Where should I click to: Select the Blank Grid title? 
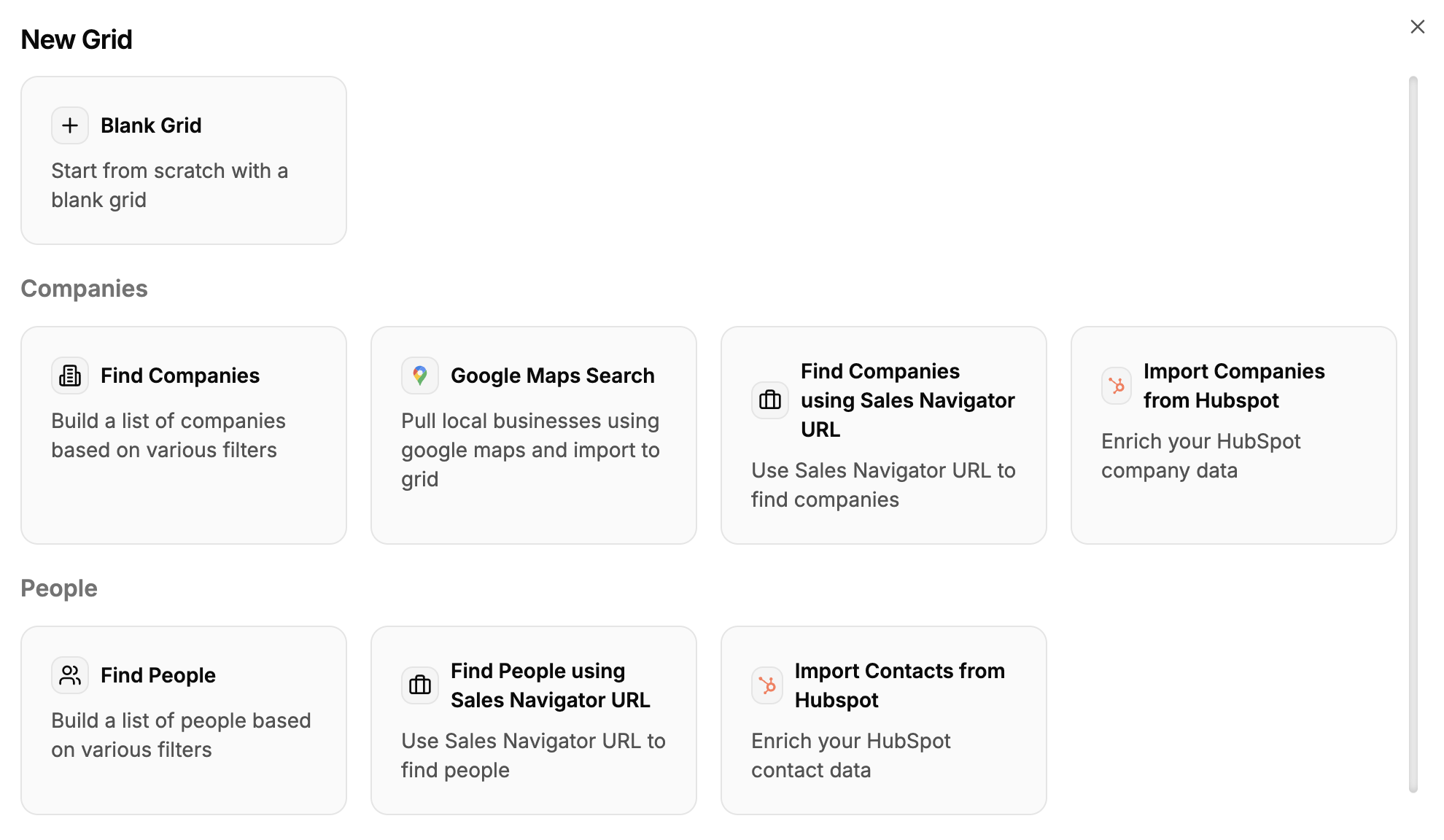pos(151,125)
